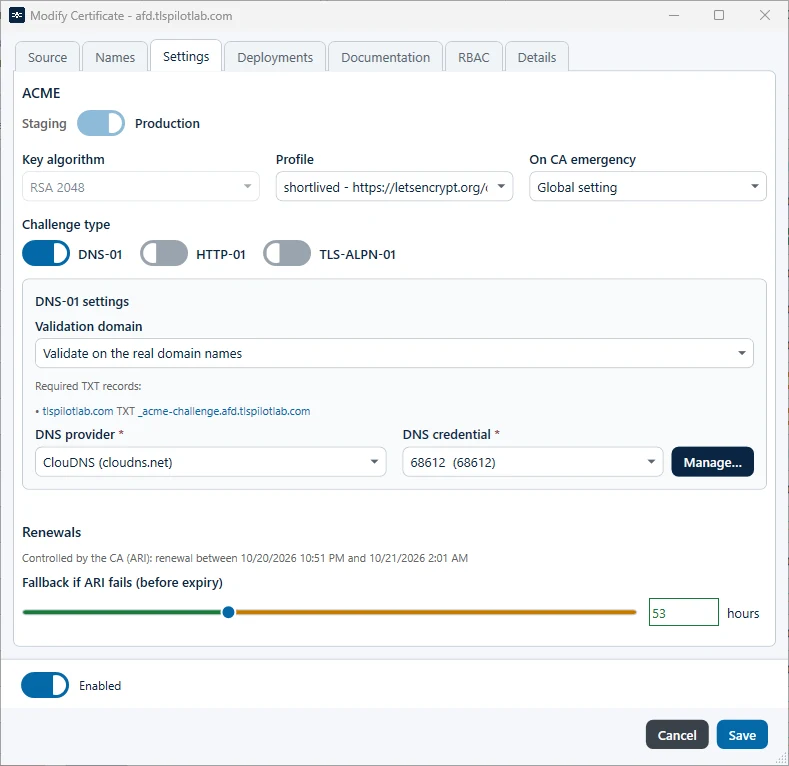The image size is (789, 766).
Task: Click the fallback renewal slider handle
Action: [228, 612]
